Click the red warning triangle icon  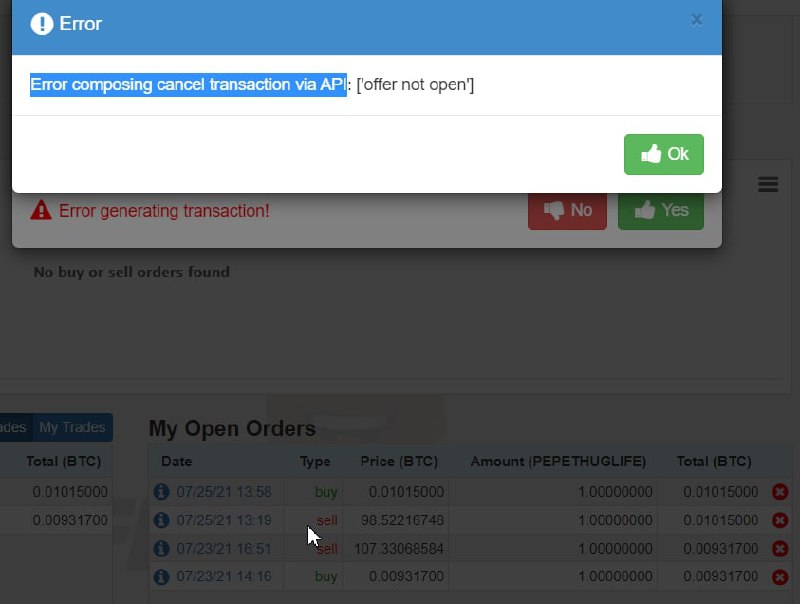point(41,210)
